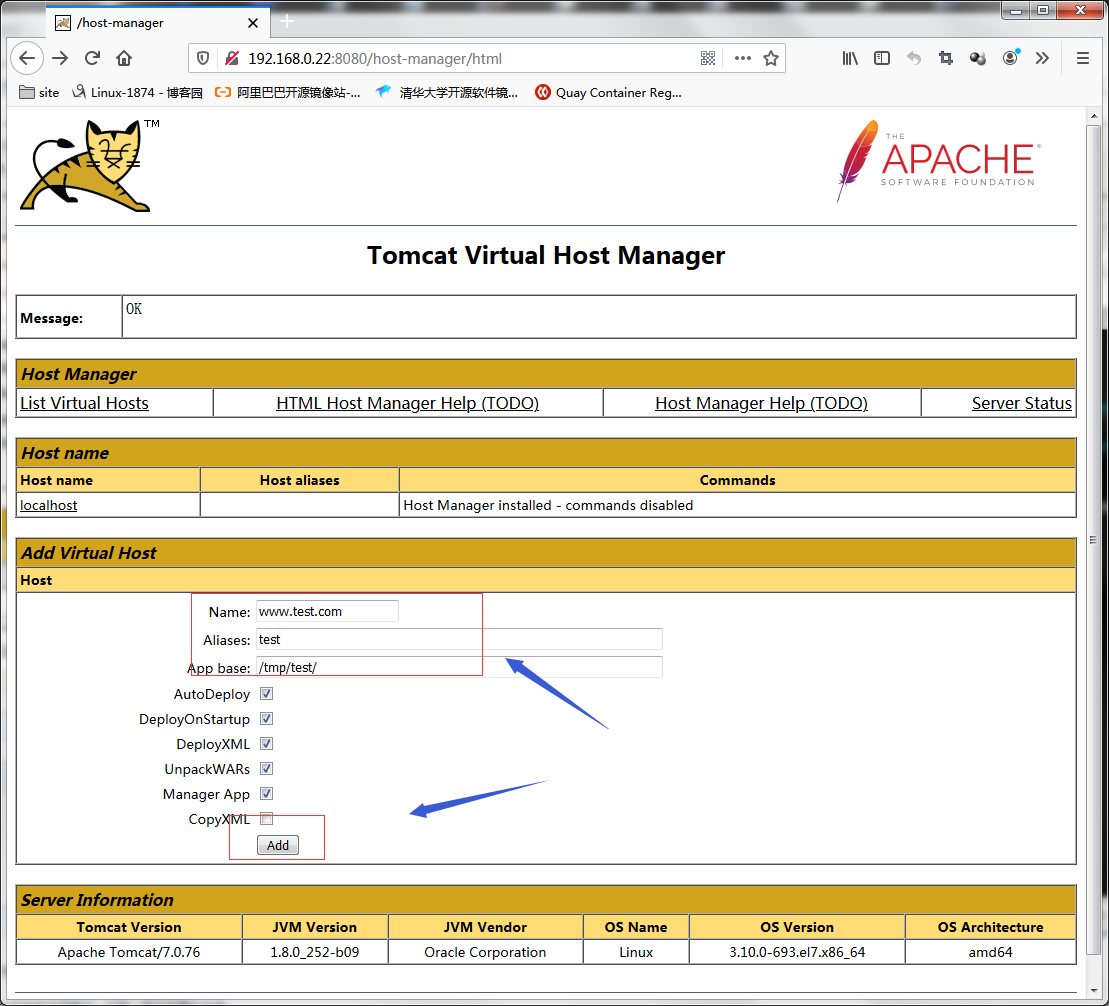
Task: Click the OK message text
Action: (134, 309)
